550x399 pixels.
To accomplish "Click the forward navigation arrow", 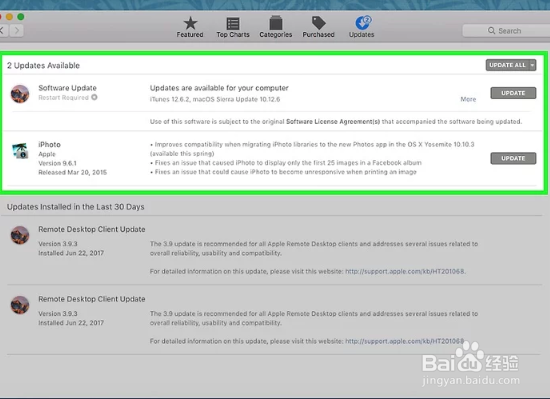I will (x=16, y=31).
